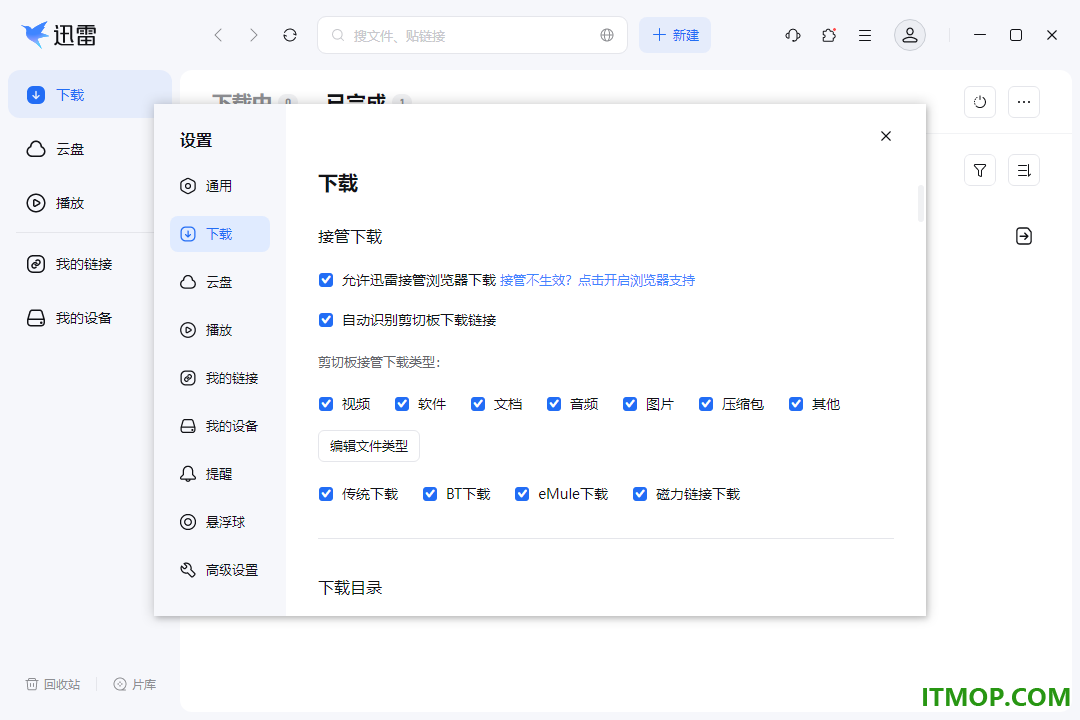Image resolution: width=1080 pixels, height=720 pixels.
Task: Select 高级设置 settings category
Action: (220, 570)
